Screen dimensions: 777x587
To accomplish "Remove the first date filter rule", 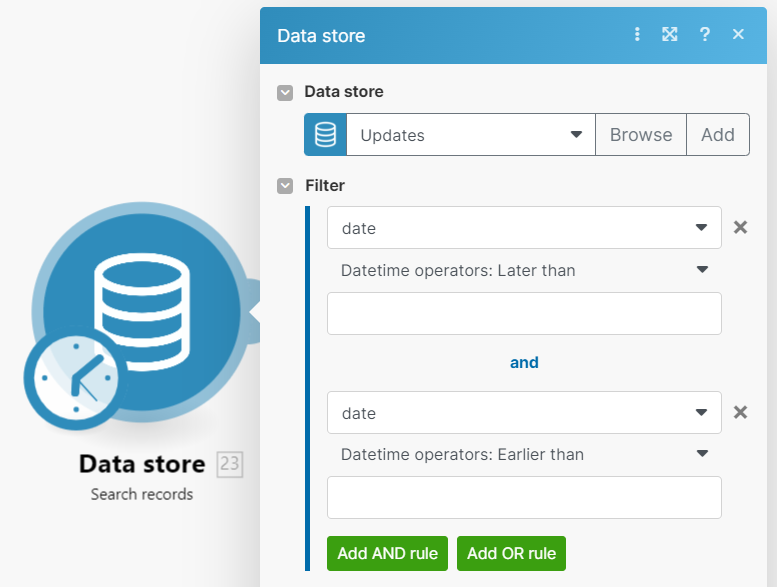I will pos(740,228).
